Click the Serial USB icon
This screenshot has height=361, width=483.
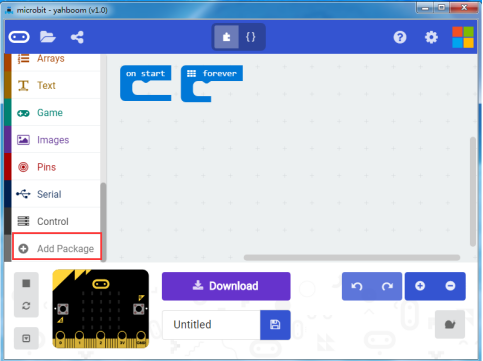pos(23,194)
